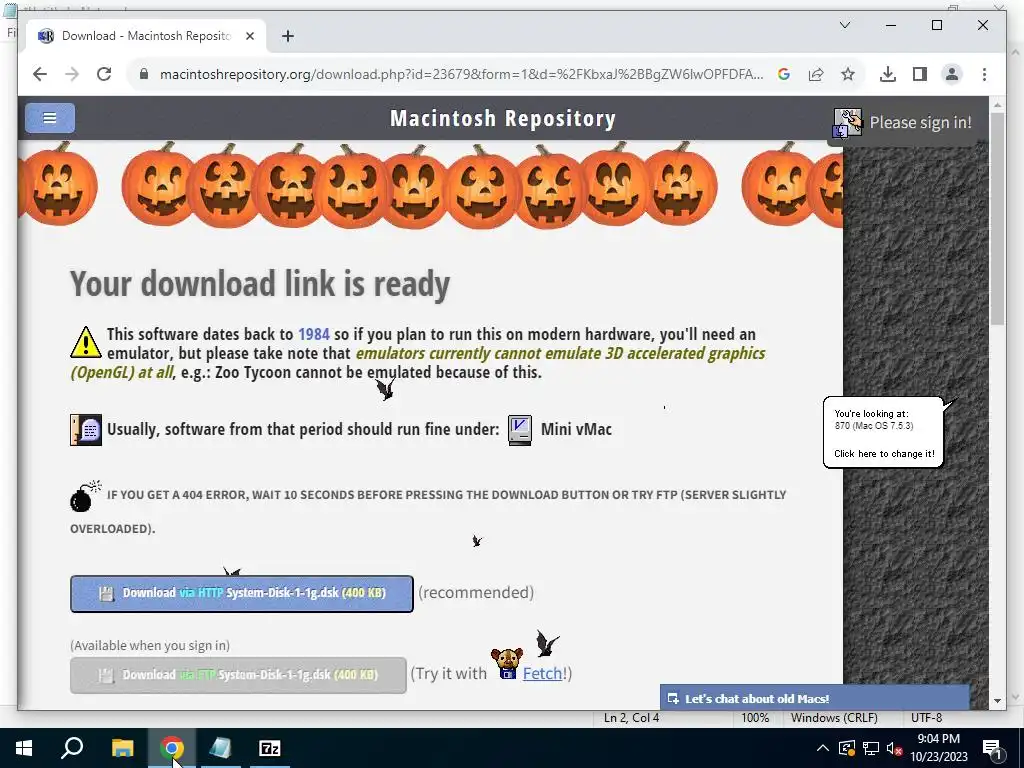Screen dimensions: 1024x768
Task: Open the Macintosh Repository title link
Action: [503, 118]
